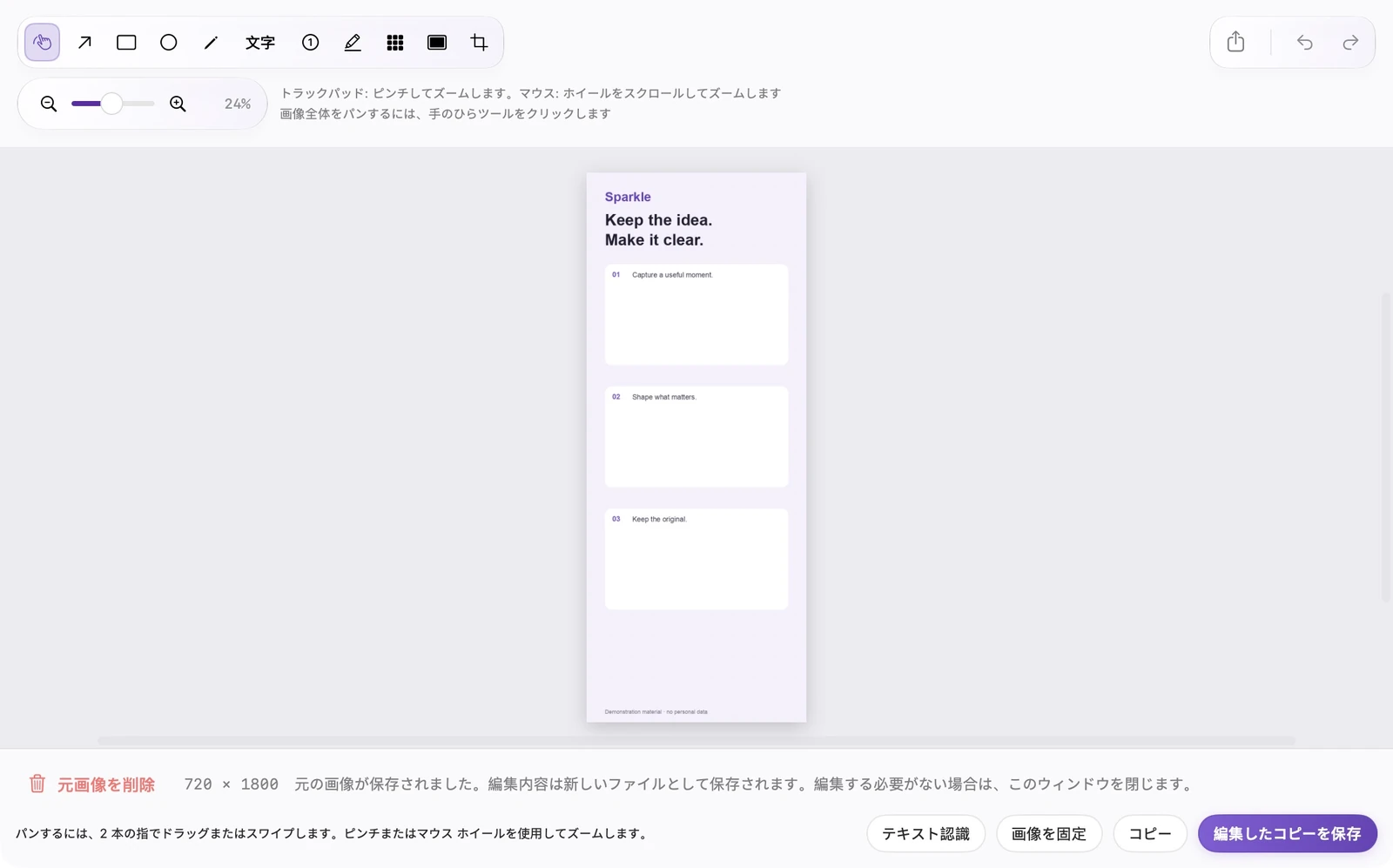Select the arrow drawing tool
Image resolution: width=1393 pixels, height=868 pixels.
[84, 43]
